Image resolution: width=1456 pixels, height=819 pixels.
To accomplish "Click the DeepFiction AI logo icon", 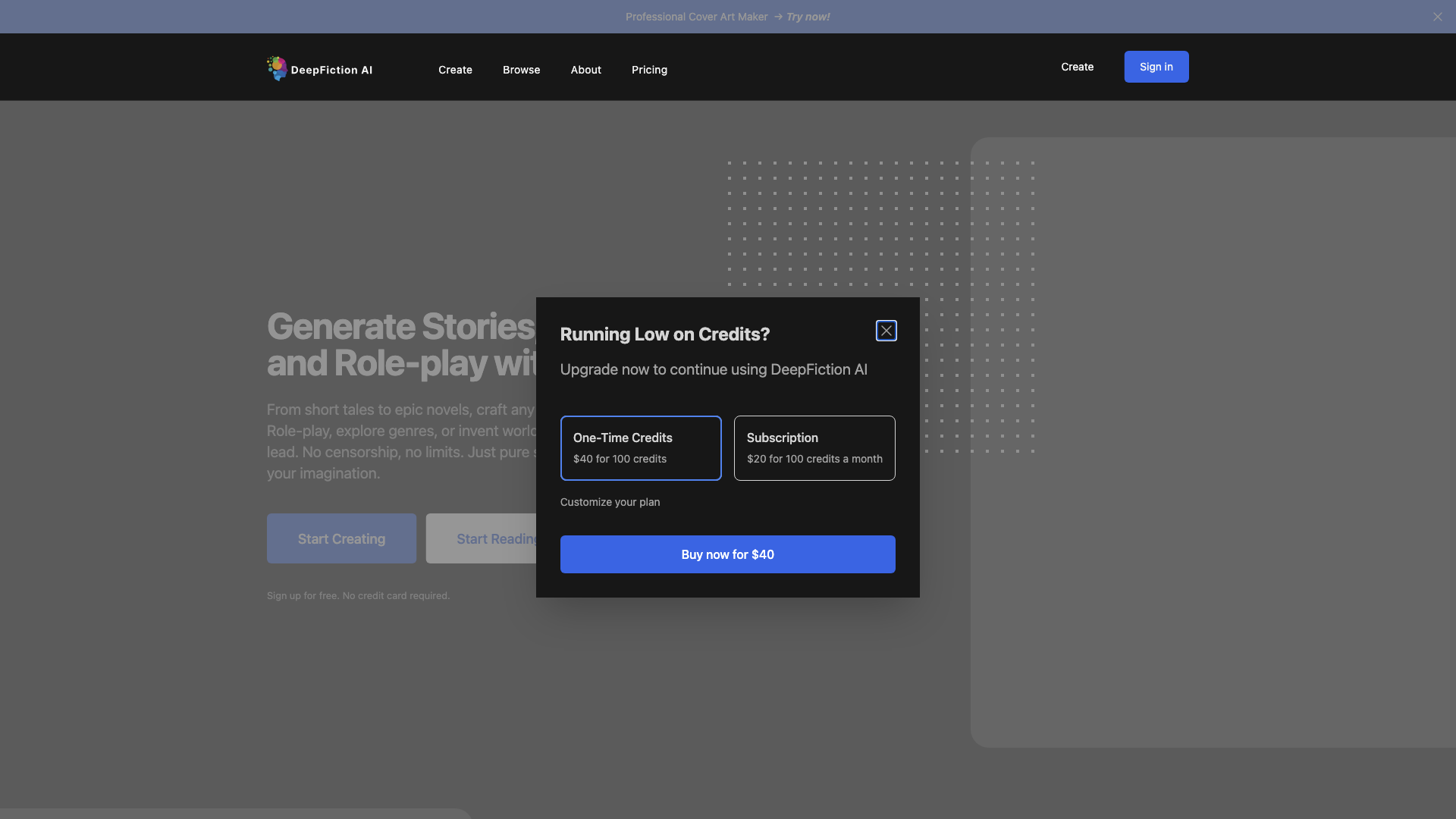I will (x=277, y=68).
